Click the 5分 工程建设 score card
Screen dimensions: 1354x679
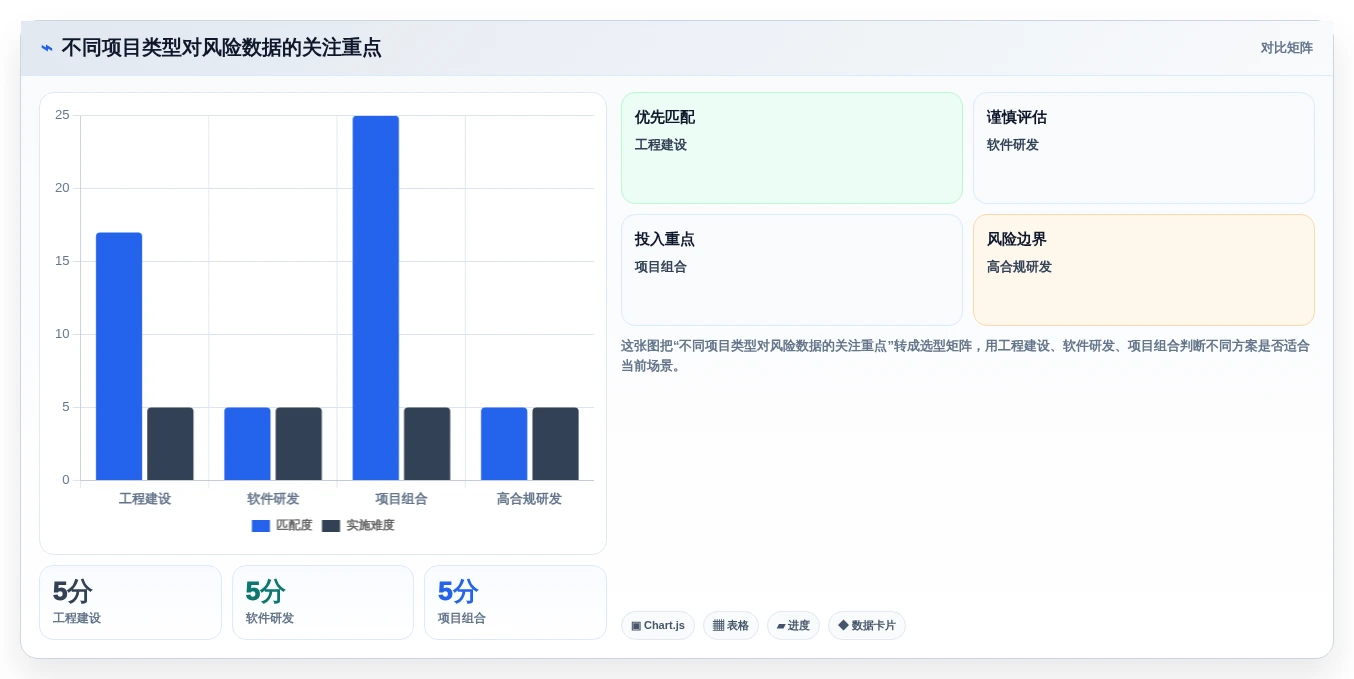click(130, 602)
